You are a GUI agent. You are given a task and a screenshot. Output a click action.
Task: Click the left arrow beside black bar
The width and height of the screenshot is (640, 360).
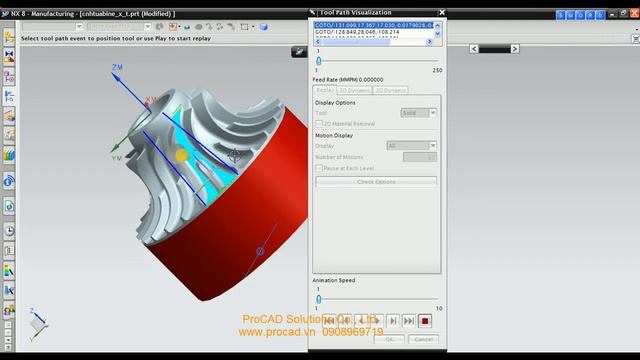coord(473,49)
